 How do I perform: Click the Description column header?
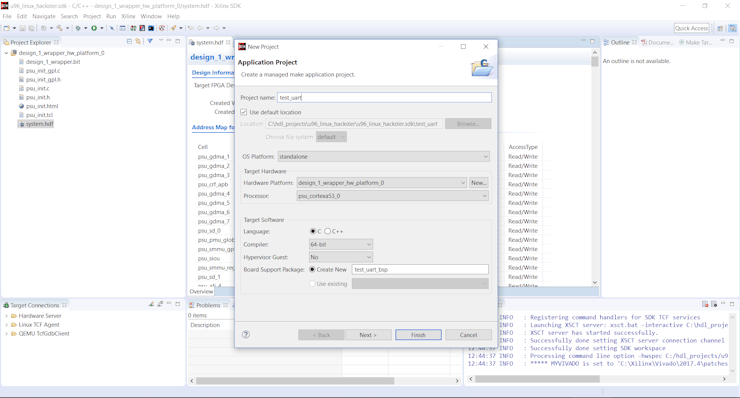(x=205, y=325)
